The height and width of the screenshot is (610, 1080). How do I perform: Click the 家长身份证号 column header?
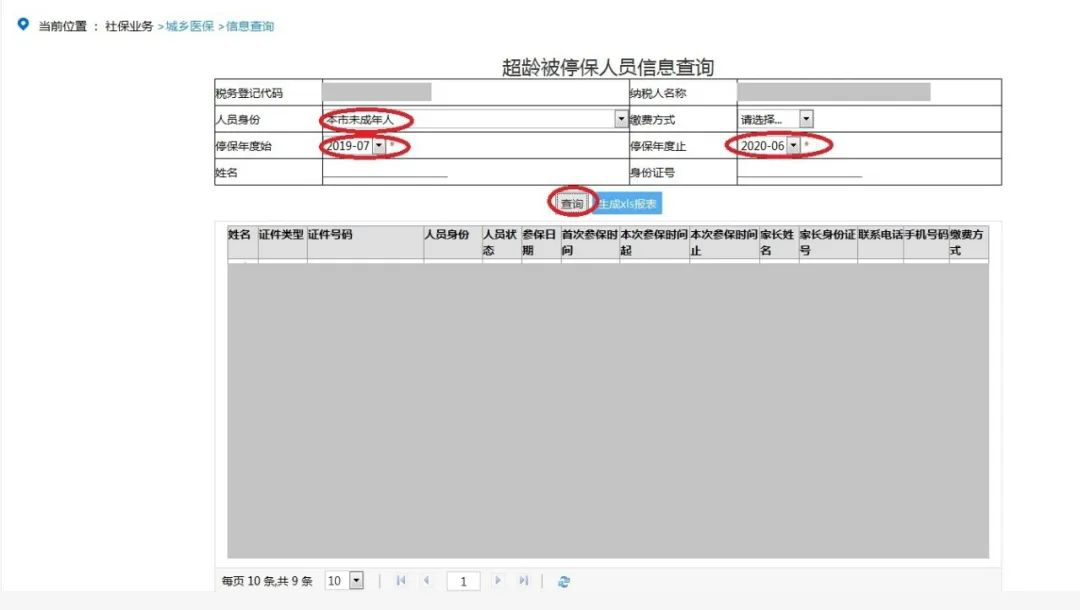point(828,242)
